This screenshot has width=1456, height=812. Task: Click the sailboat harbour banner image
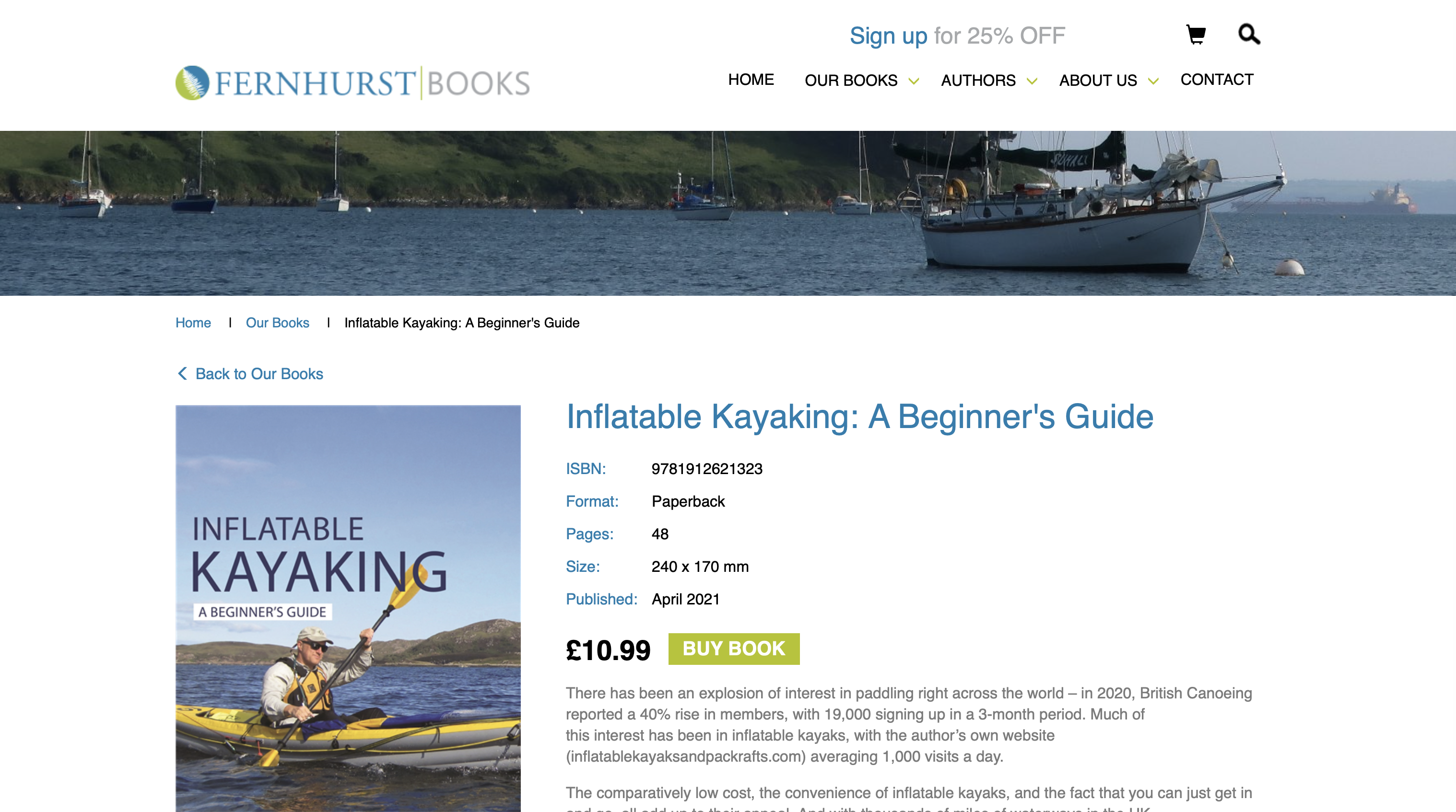click(728, 213)
